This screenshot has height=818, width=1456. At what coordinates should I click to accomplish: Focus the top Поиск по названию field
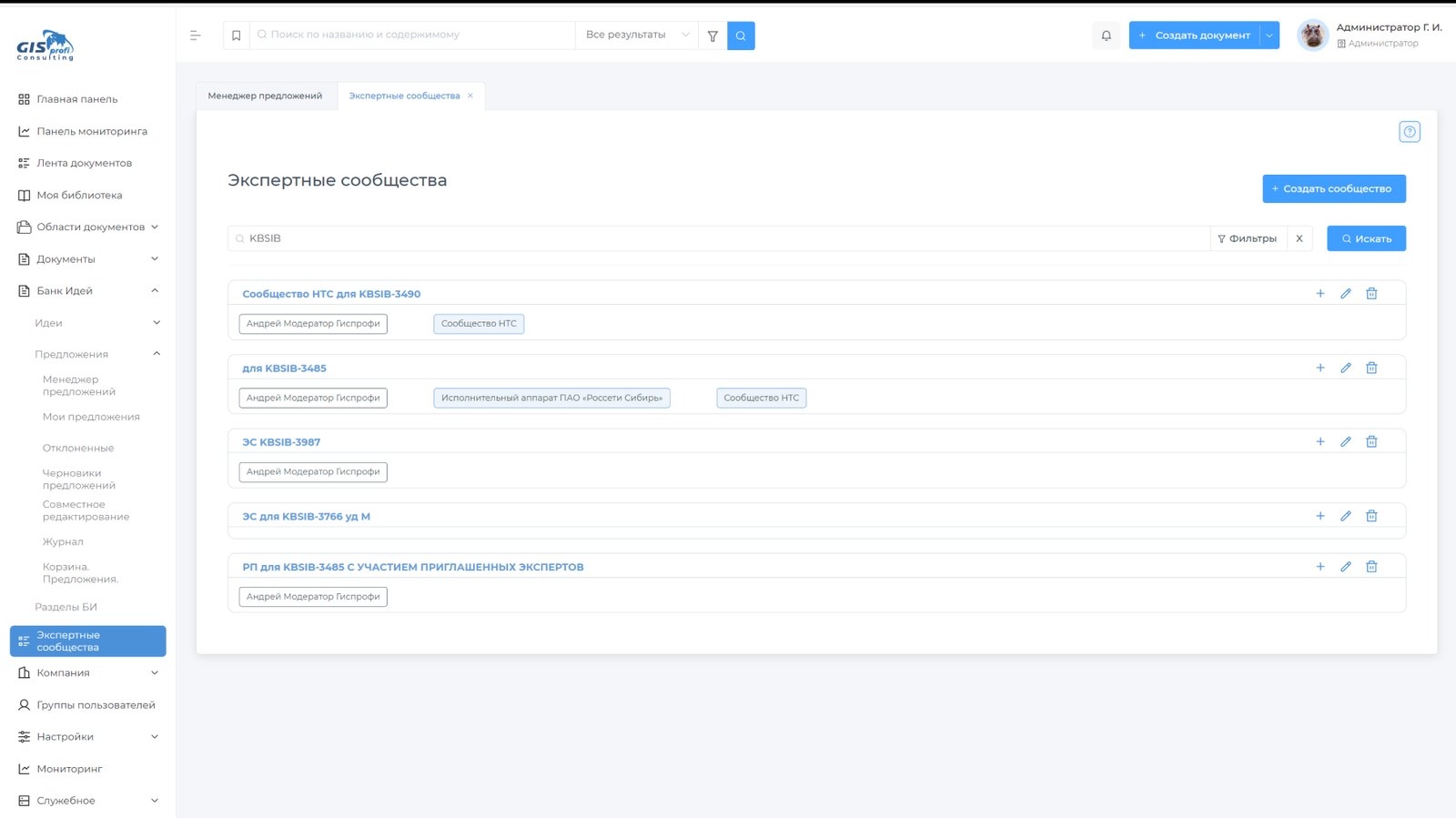click(x=412, y=35)
